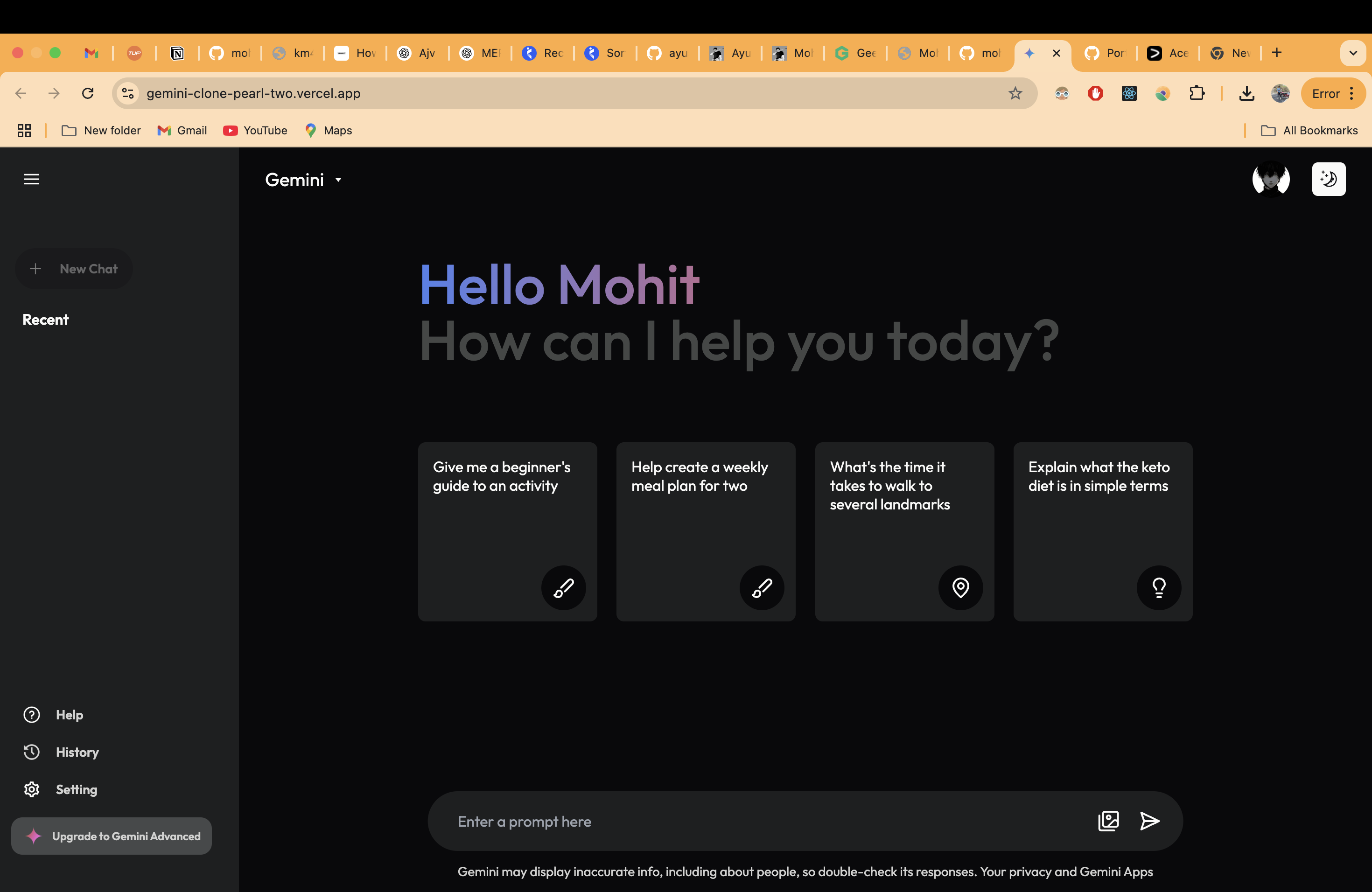Open a new browser tab

tap(1277, 53)
